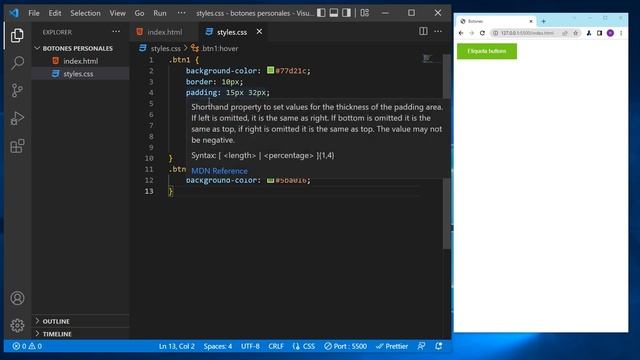Viewport: 640px width, 360px height.
Task: Split the editor to the right
Action: click(423, 31)
